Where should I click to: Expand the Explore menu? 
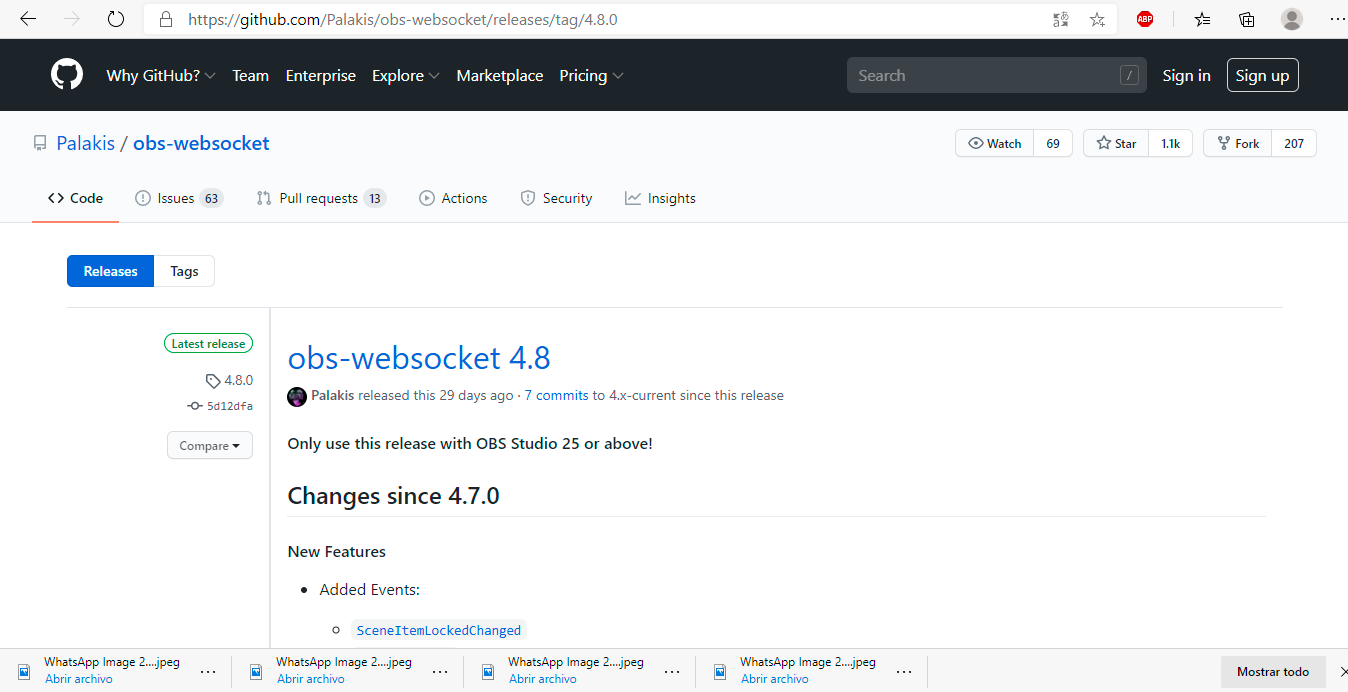(405, 76)
